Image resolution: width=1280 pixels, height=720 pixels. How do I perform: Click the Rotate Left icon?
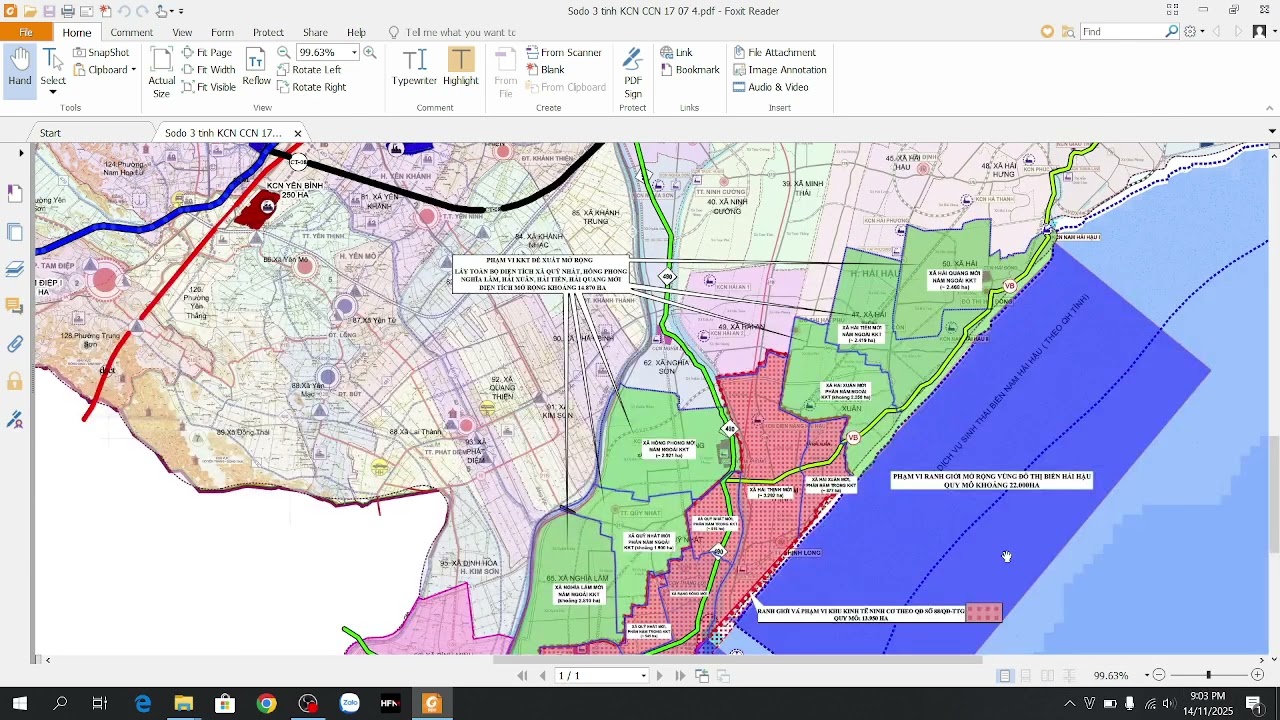(284, 70)
